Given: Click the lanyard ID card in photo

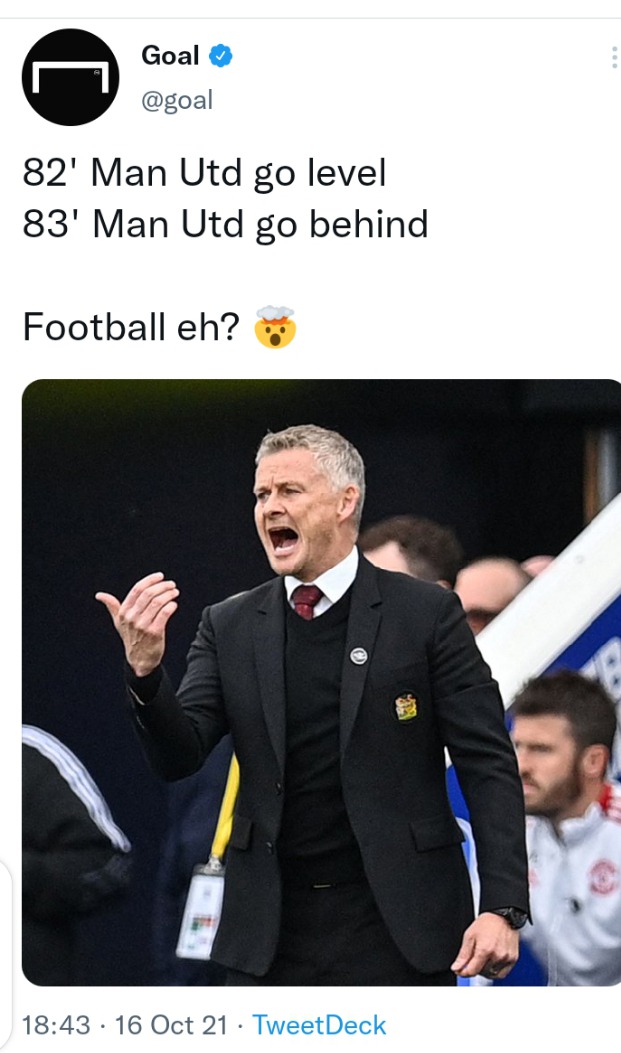Looking at the screenshot, I should click(201, 911).
